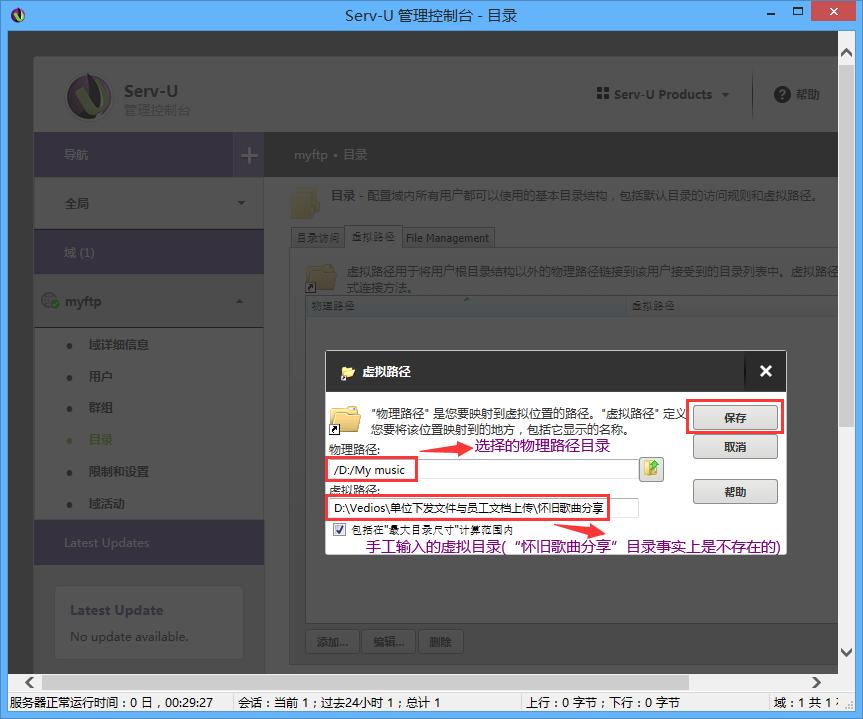Collapse the myftp domain arrow
Image resolution: width=863 pixels, height=719 pixels.
click(x=239, y=301)
